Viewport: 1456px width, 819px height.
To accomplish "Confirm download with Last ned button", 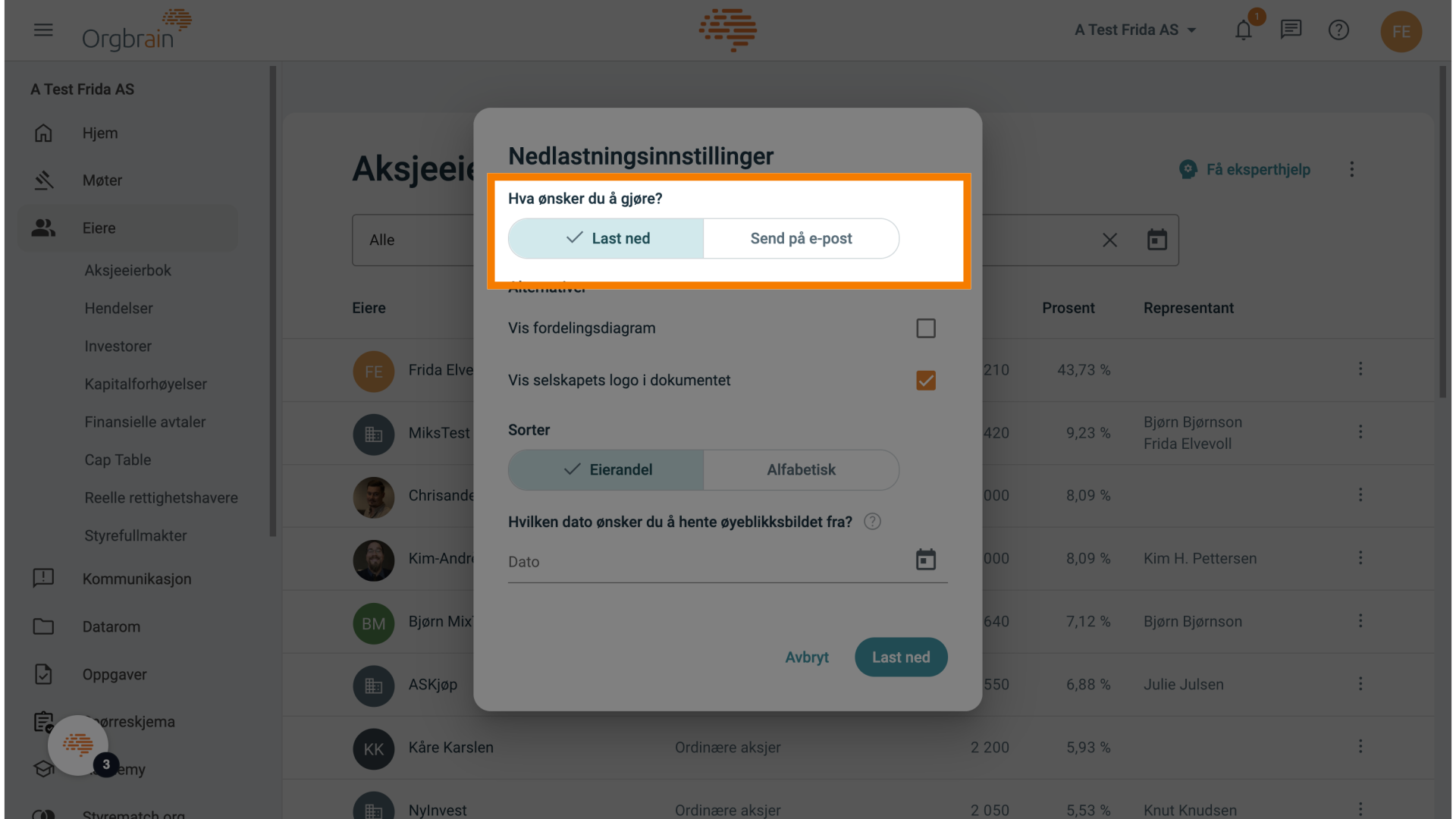I will (900, 657).
